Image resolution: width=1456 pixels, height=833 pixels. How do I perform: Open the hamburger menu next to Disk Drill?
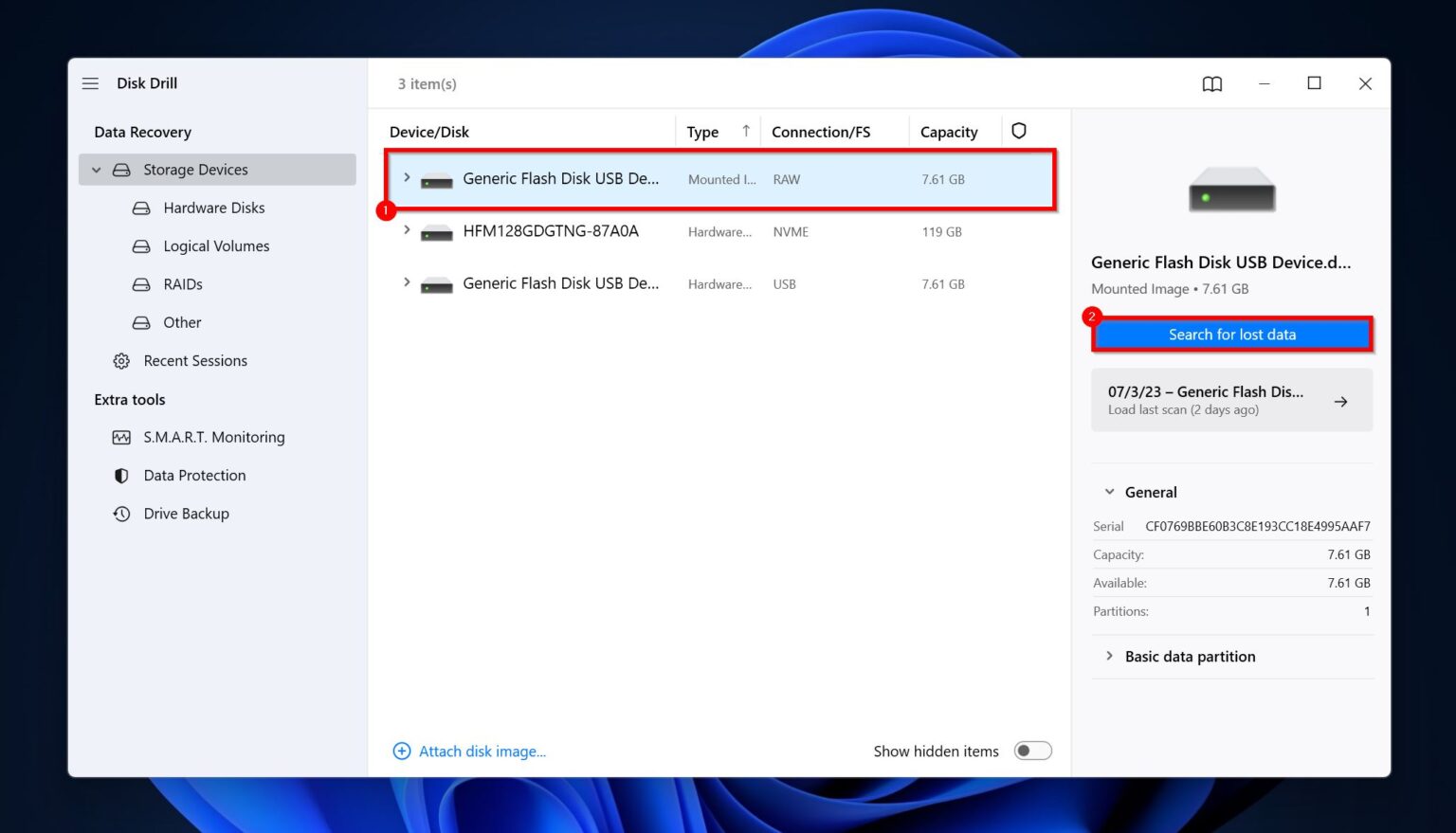click(x=90, y=83)
